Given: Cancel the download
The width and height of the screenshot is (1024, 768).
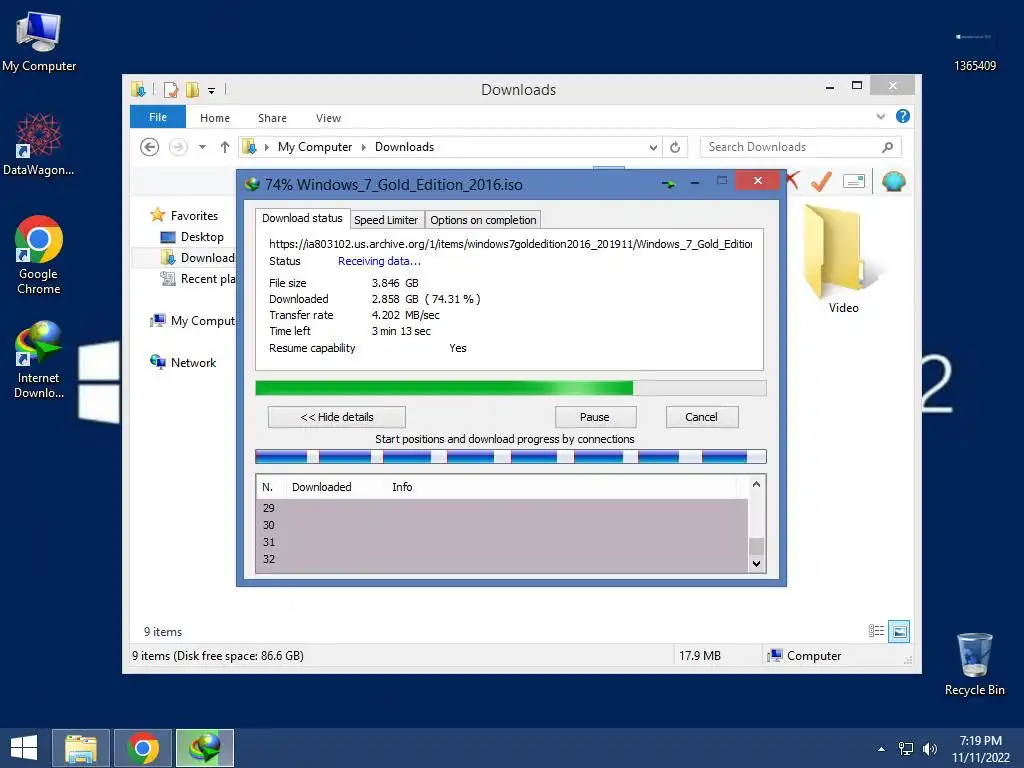Looking at the screenshot, I should click(701, 417).
